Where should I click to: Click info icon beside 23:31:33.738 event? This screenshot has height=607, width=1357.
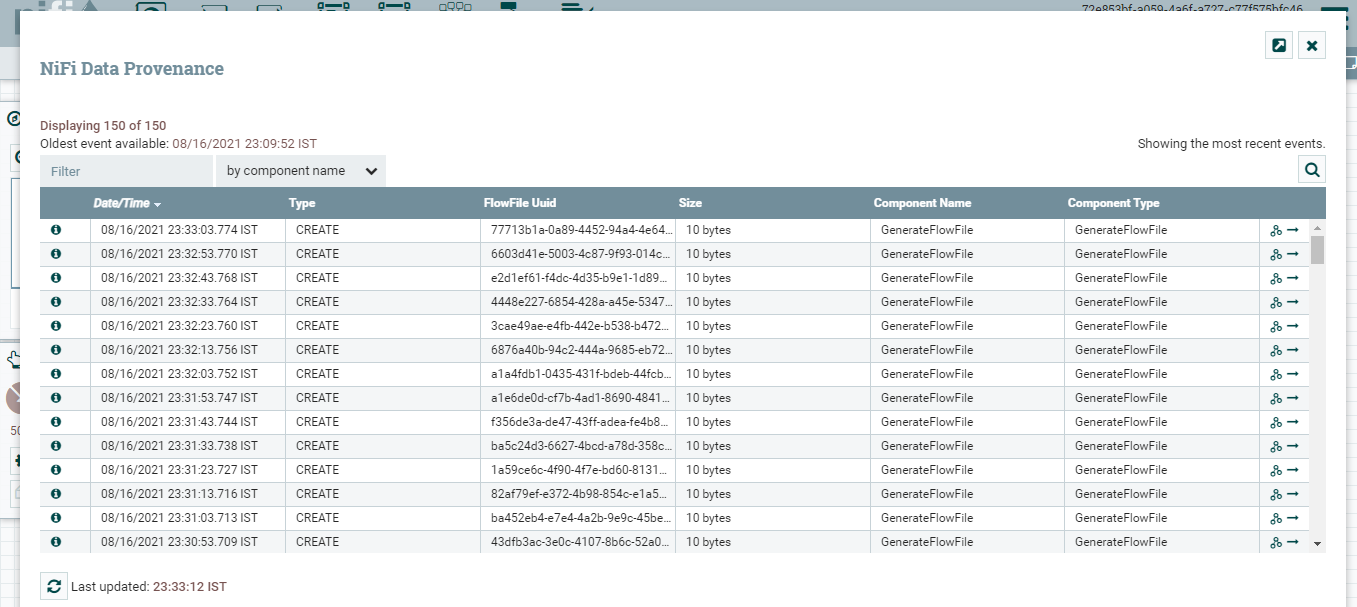tap(56, 445)
